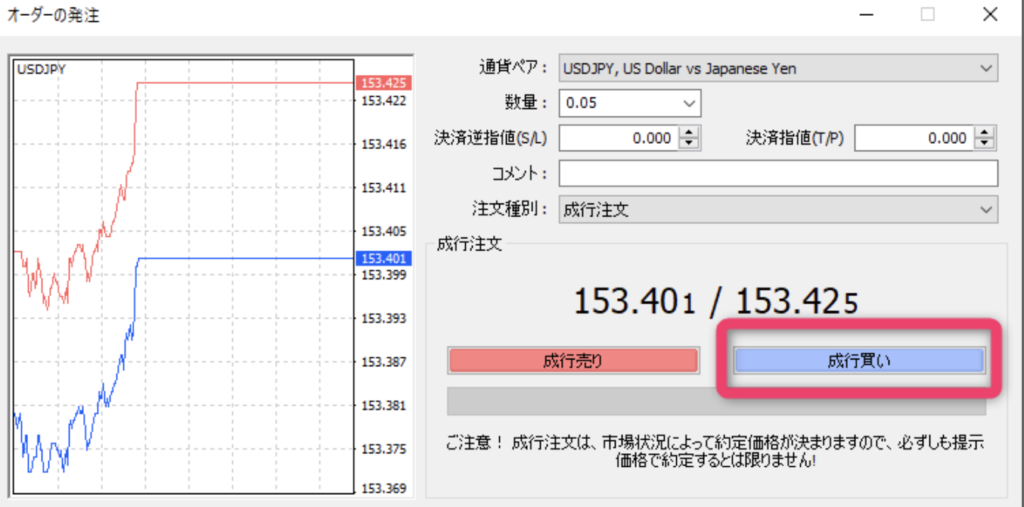Minimize the order window
This screenshot has height=507, width=1024.
(865, 15)
